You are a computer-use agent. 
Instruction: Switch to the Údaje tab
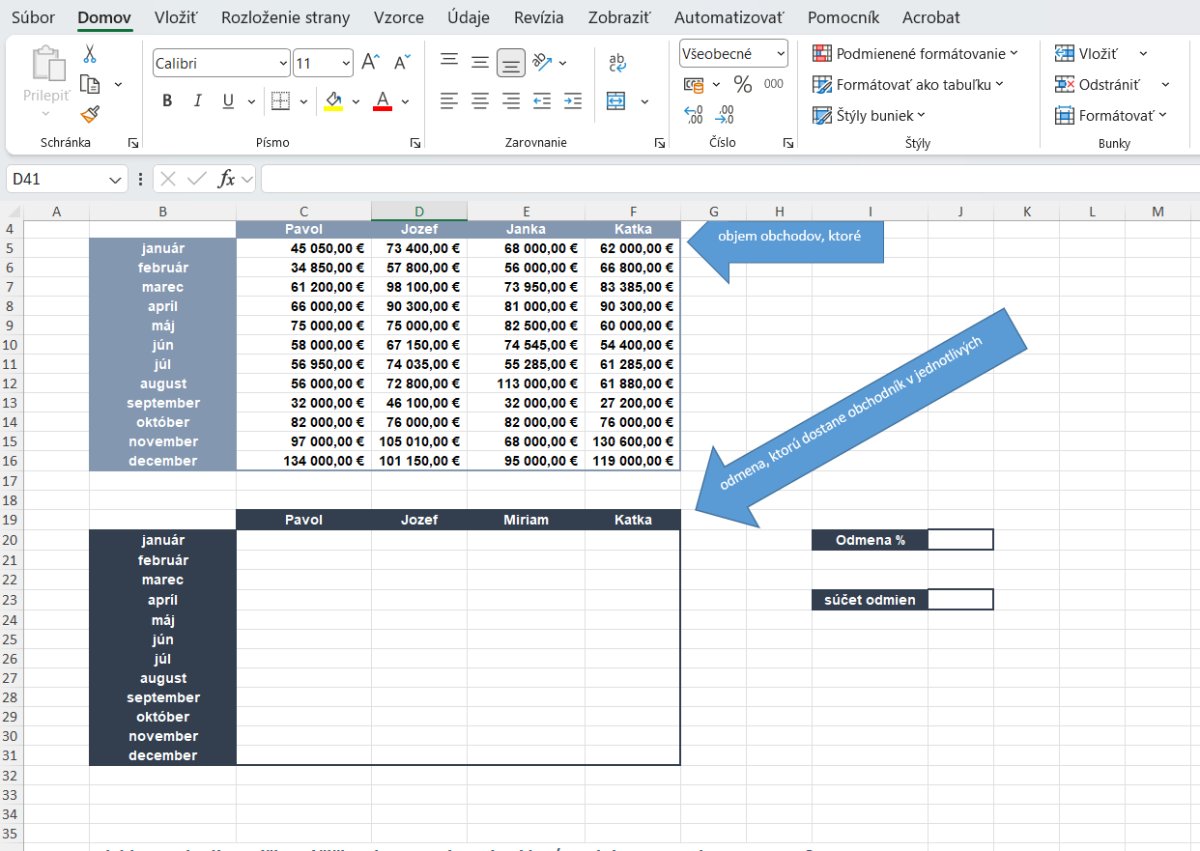coord(469,17)
